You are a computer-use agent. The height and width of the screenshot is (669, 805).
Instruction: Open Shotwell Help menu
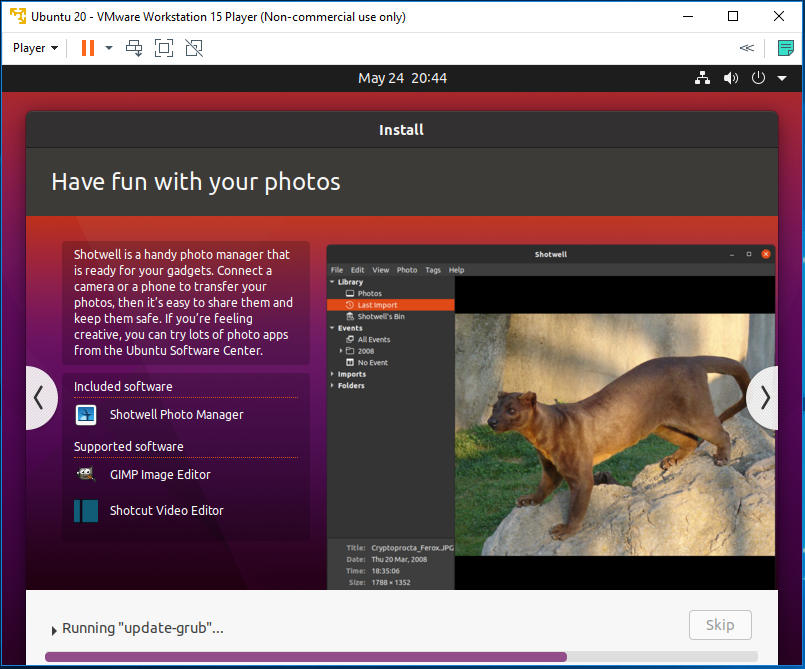pyautogui.click(x=456, y=270)
